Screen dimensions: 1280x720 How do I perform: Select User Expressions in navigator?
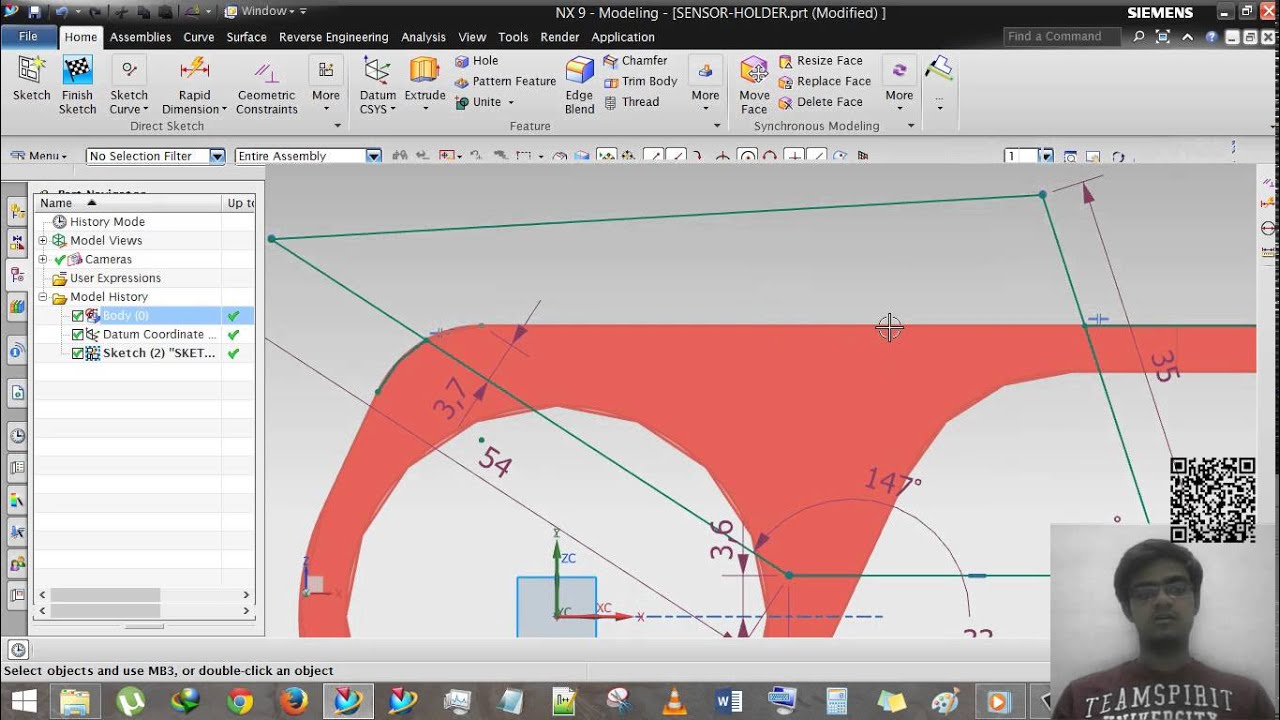[x=115, y=278]
